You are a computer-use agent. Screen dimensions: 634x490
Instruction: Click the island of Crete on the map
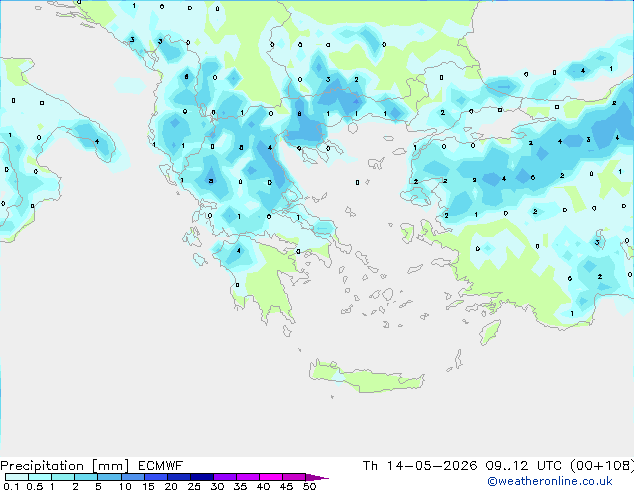[x=366, y=378]
